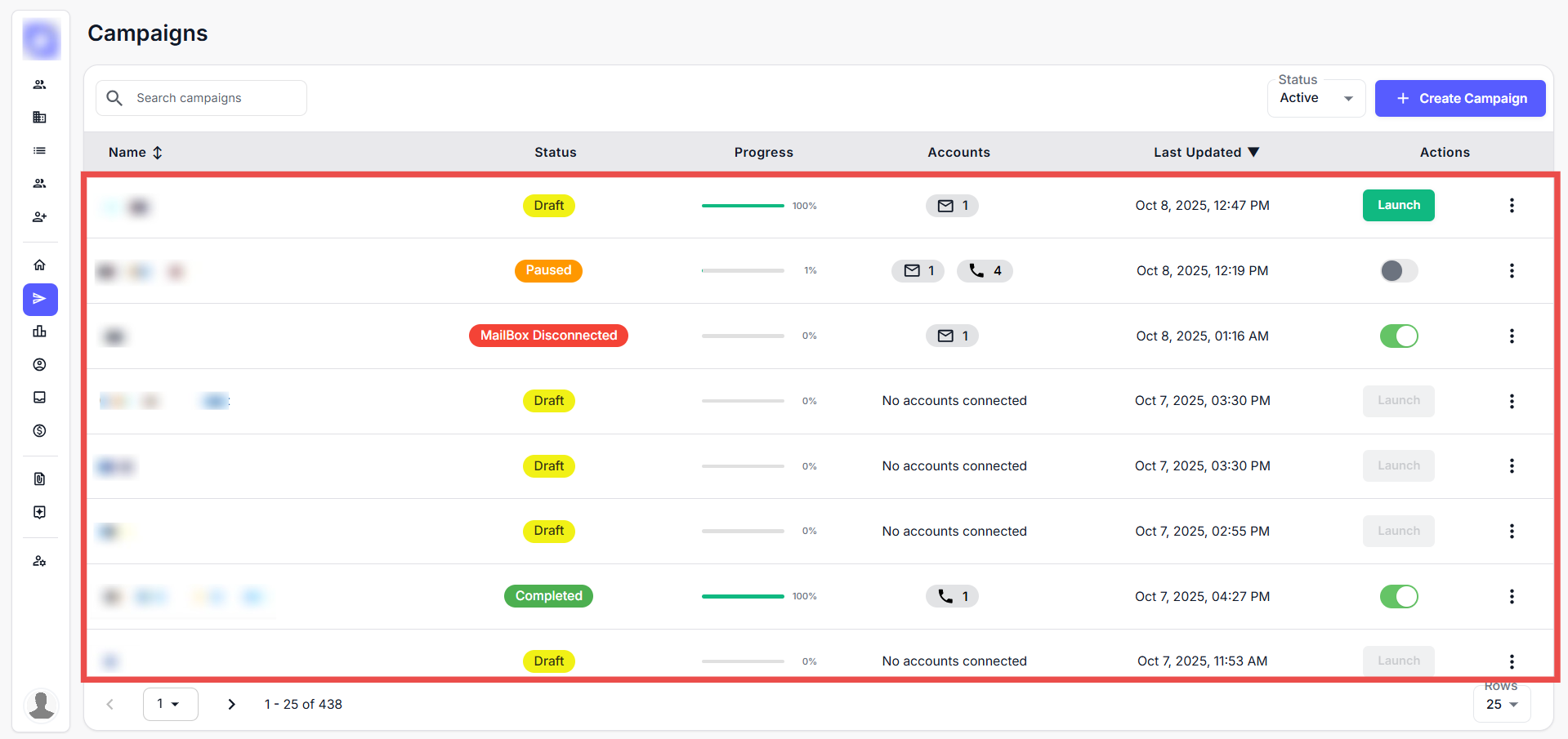Open the user settings gear icon
The image size is (1568, 739).
39,562
